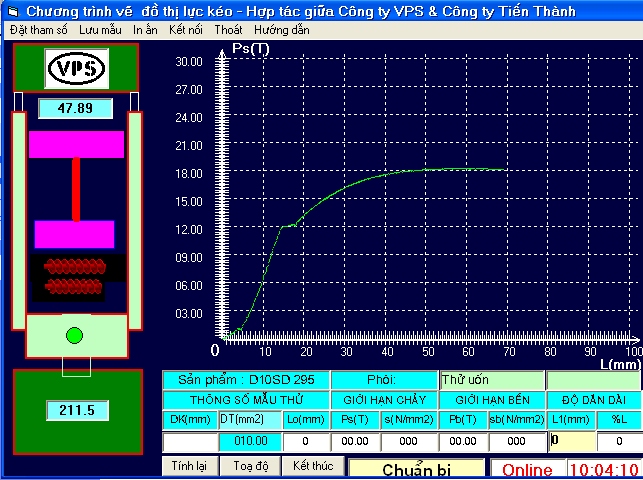Click the Toạ độ button
This screenshot has height=480, width=643.
tap(251, 466)
